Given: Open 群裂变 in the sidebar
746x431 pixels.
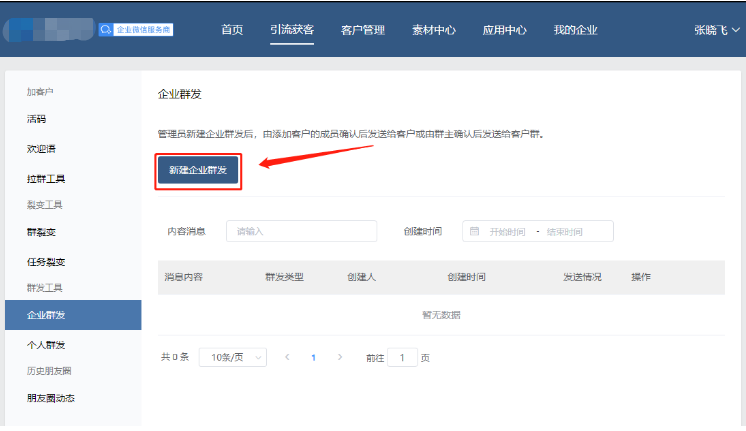Looking at the screenshot, I should [41, 232].
